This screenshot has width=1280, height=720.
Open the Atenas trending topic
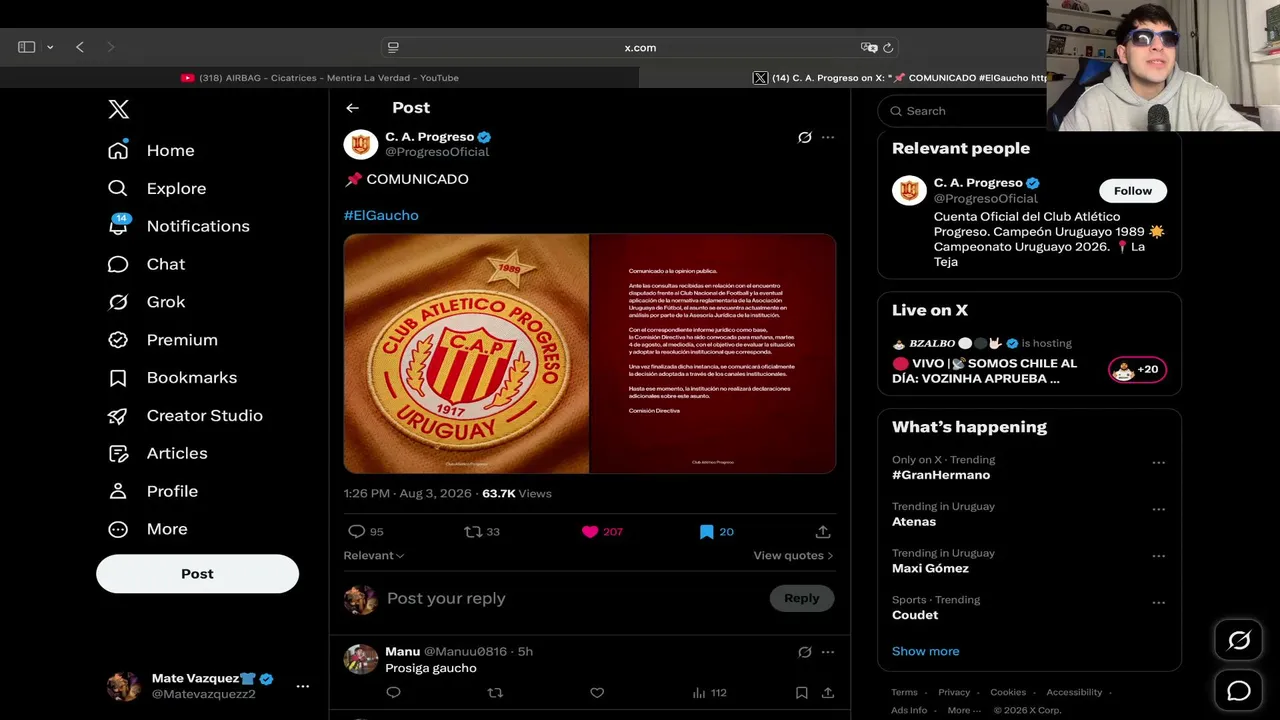(914, 522)
